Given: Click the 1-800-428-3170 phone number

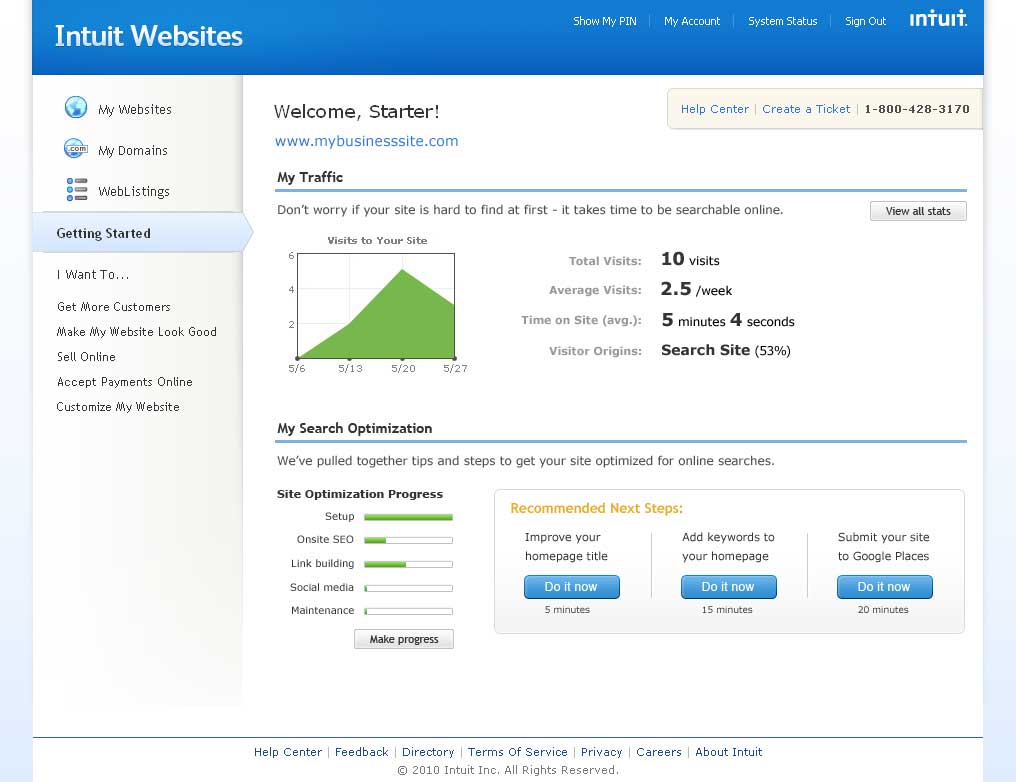Looking at the screenshot, I should (917, 109).
